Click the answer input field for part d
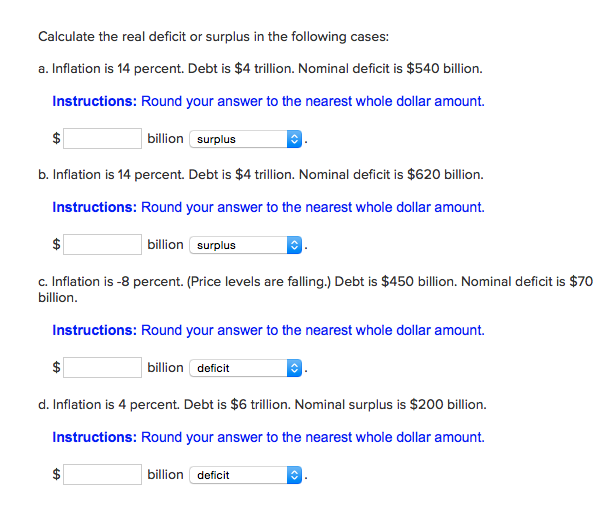604x518 pixels. click(x=103, y=474)
